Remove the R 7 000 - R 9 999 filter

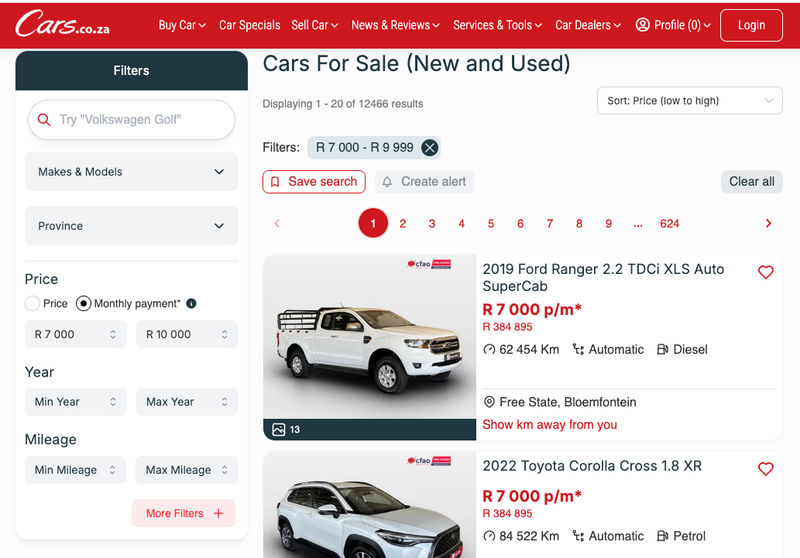tap(430, 148)
